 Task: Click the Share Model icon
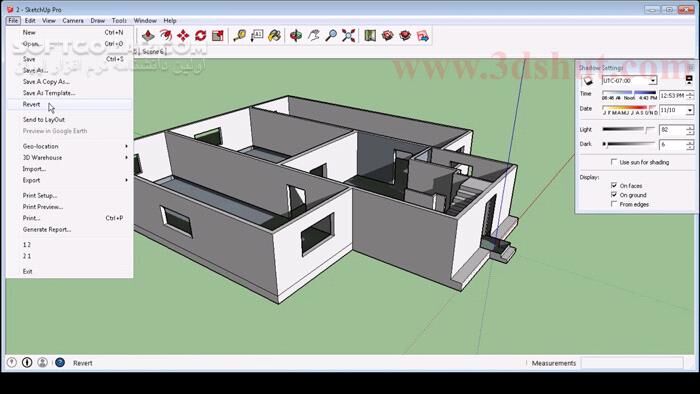point(405,36)
